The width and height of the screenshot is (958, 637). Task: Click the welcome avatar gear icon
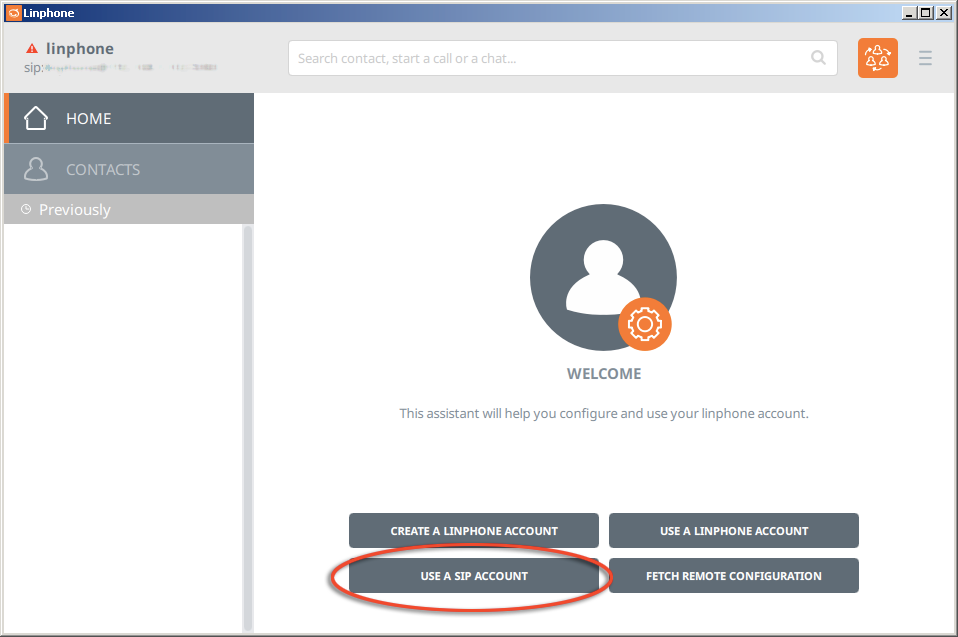(x=645, y=324)
